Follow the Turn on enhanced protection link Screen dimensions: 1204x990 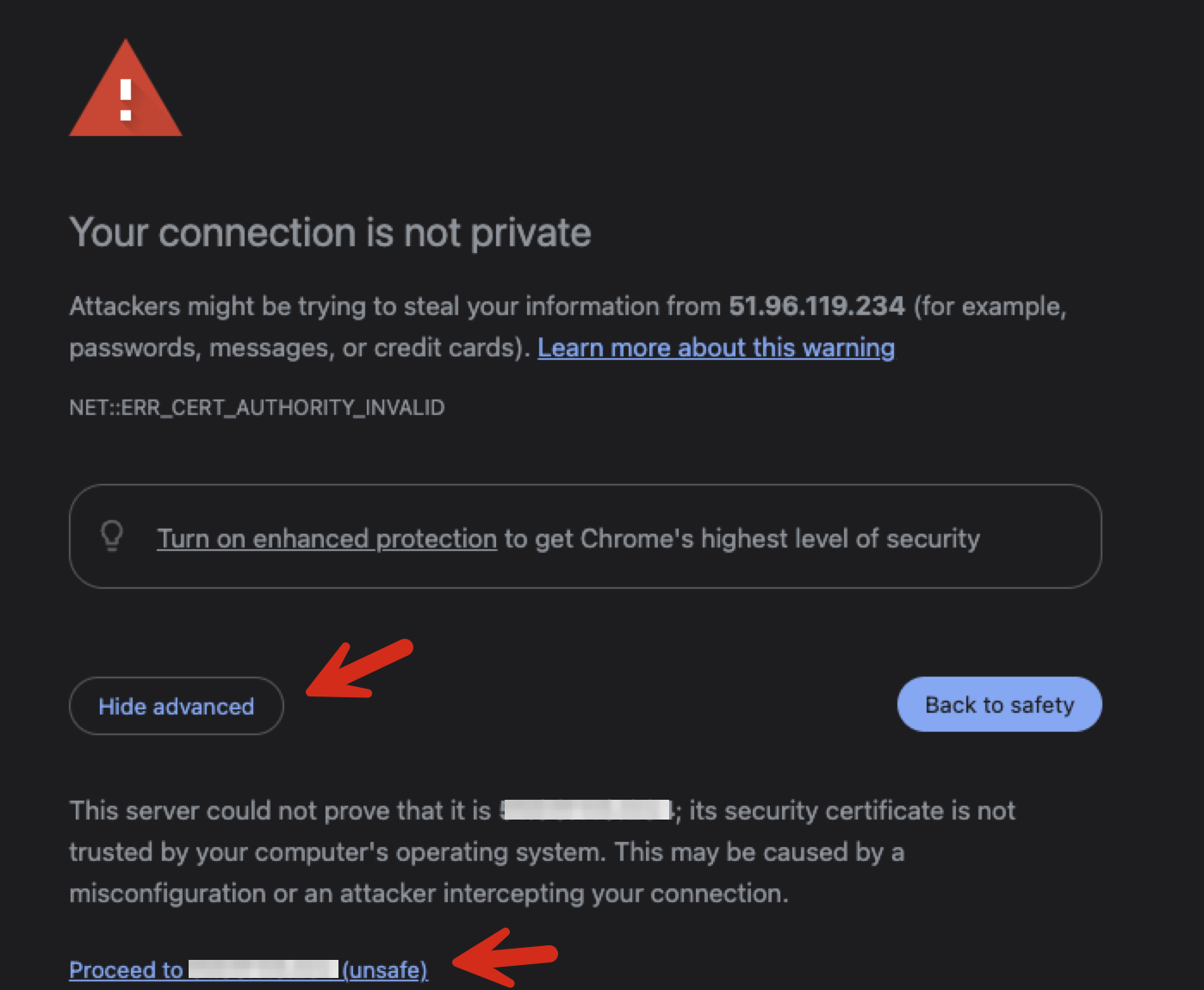326,539
